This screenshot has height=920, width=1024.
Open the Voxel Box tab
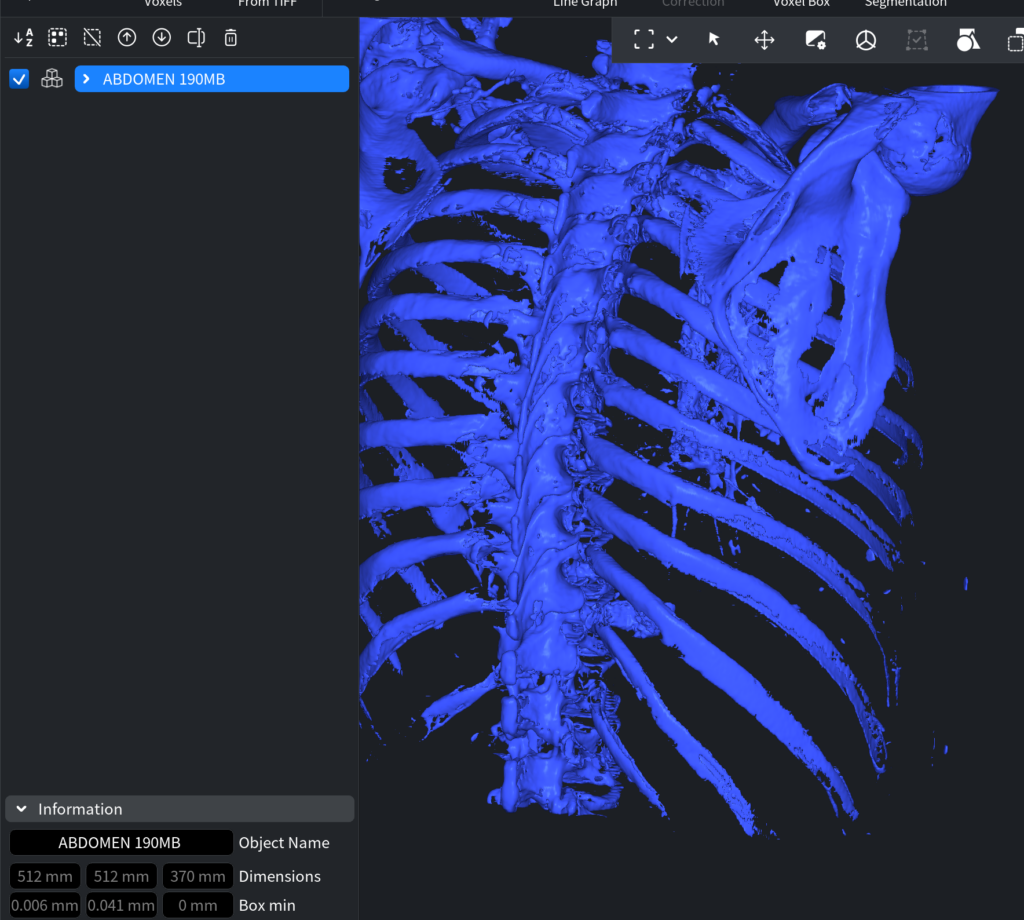click(x=801, y=4)
